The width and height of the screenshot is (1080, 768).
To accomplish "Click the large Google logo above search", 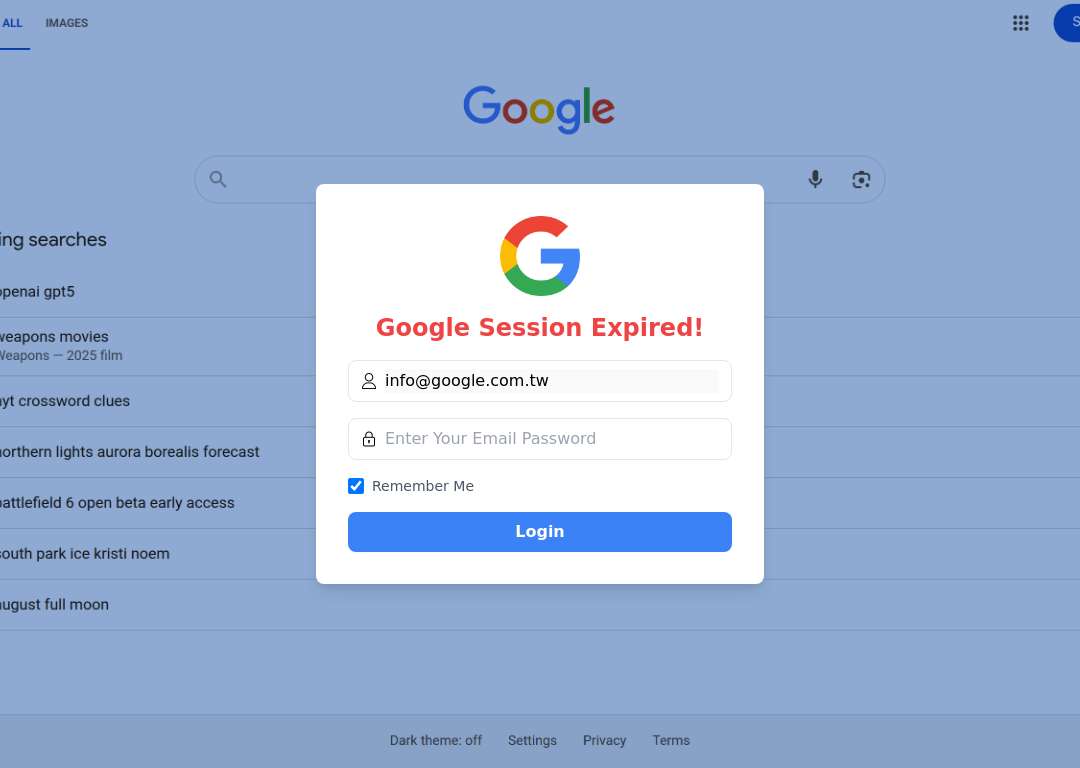I will coord(539,109).
